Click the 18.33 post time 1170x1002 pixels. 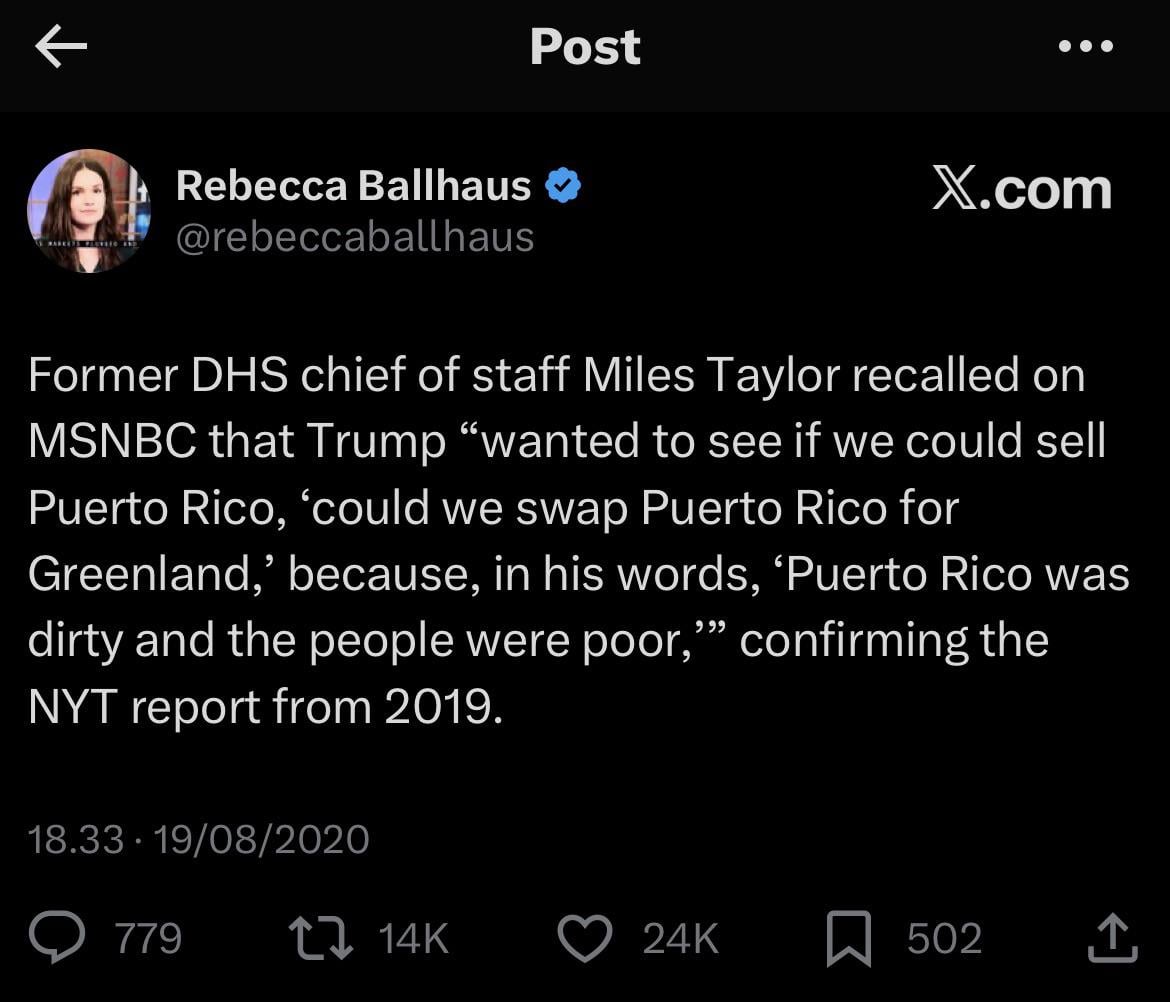click(x=76, y=839)
